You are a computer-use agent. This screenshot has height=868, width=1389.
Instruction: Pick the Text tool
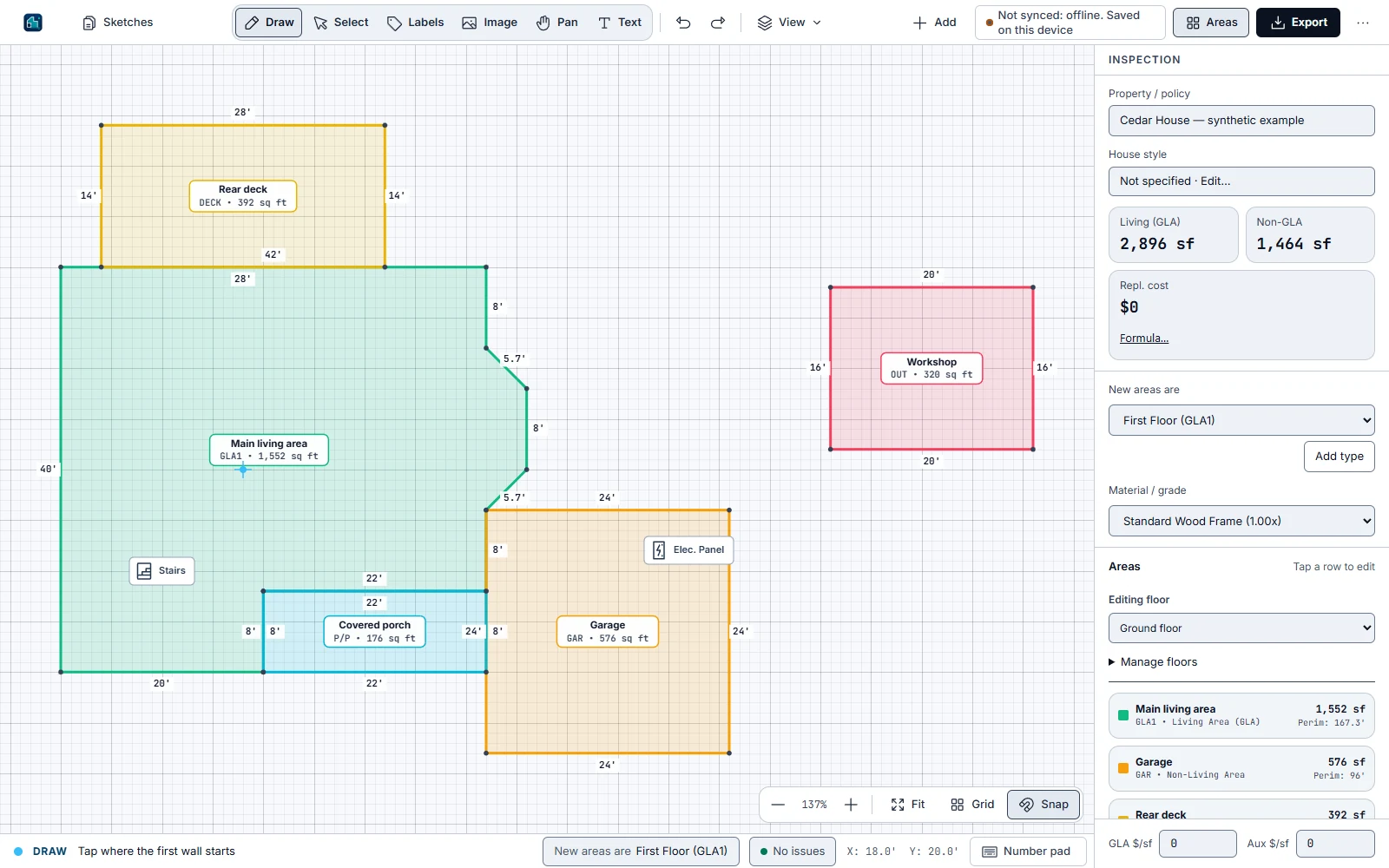[x=620, y=23]
